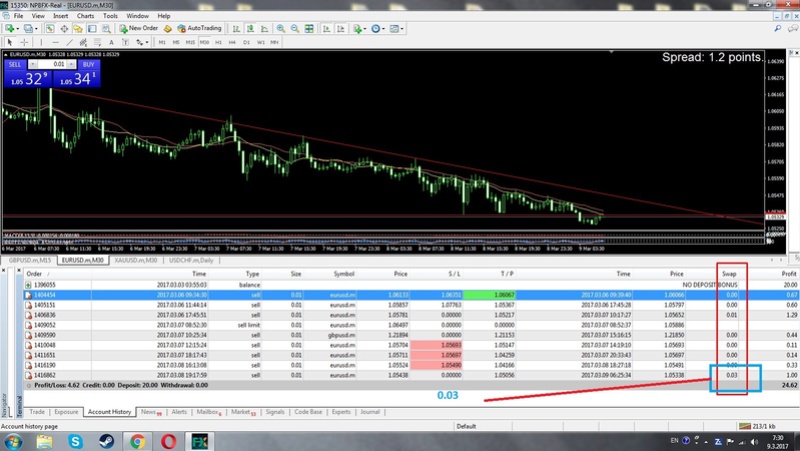Sort history by Profit column header
Viewport: 800px width, 451px height.
(789, 274)
